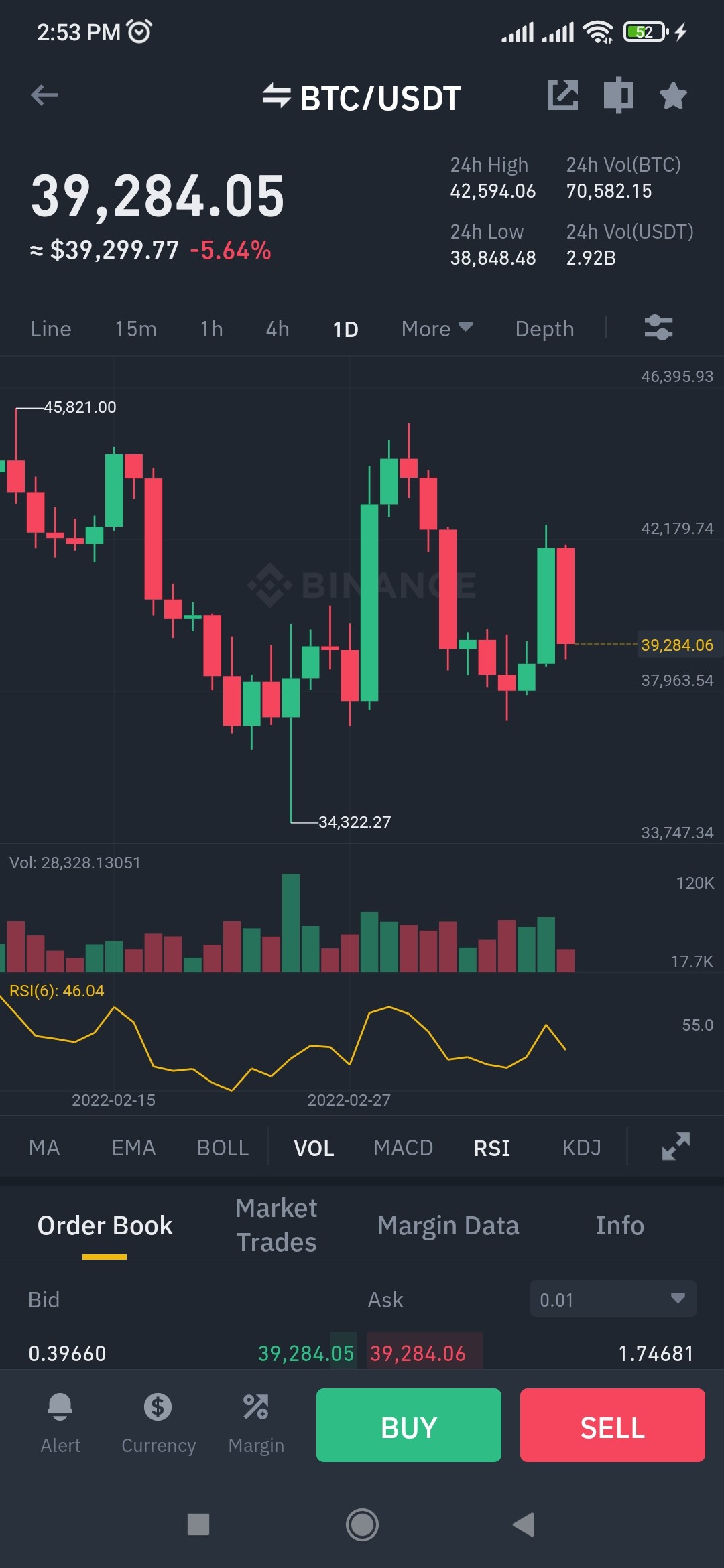Select the 4h timeframe
The width and height of the screenshot is (724, 1568).
[x=278, y=328]
